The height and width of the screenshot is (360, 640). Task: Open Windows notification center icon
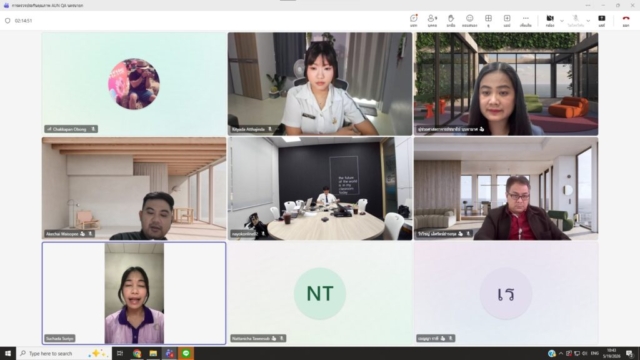point(629,353)
